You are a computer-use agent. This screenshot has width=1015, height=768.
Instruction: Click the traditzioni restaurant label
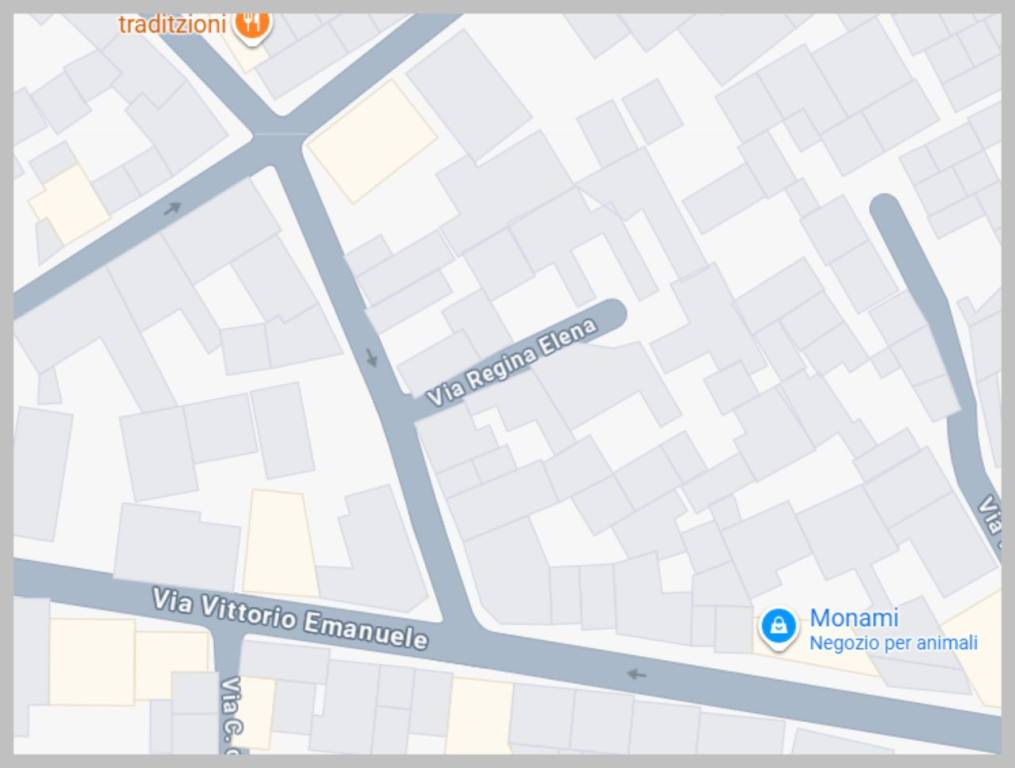172,25
